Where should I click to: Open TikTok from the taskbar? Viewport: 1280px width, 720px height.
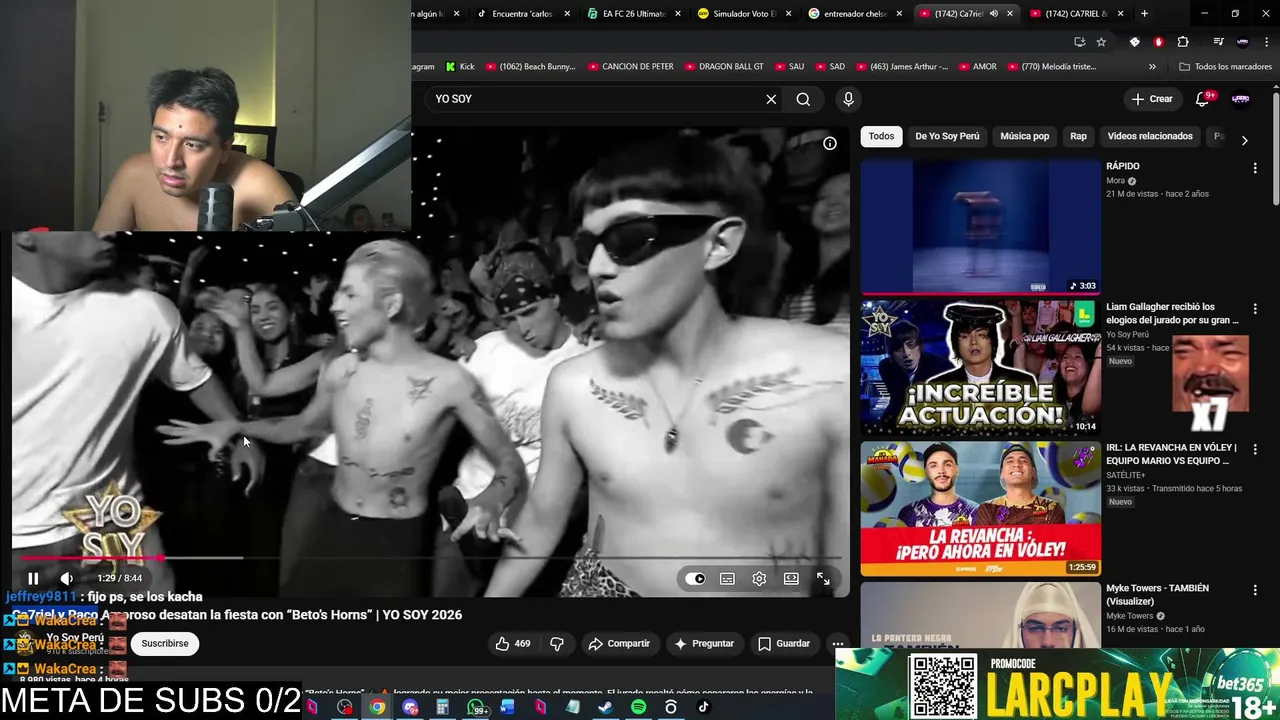[x=703, y=707]
